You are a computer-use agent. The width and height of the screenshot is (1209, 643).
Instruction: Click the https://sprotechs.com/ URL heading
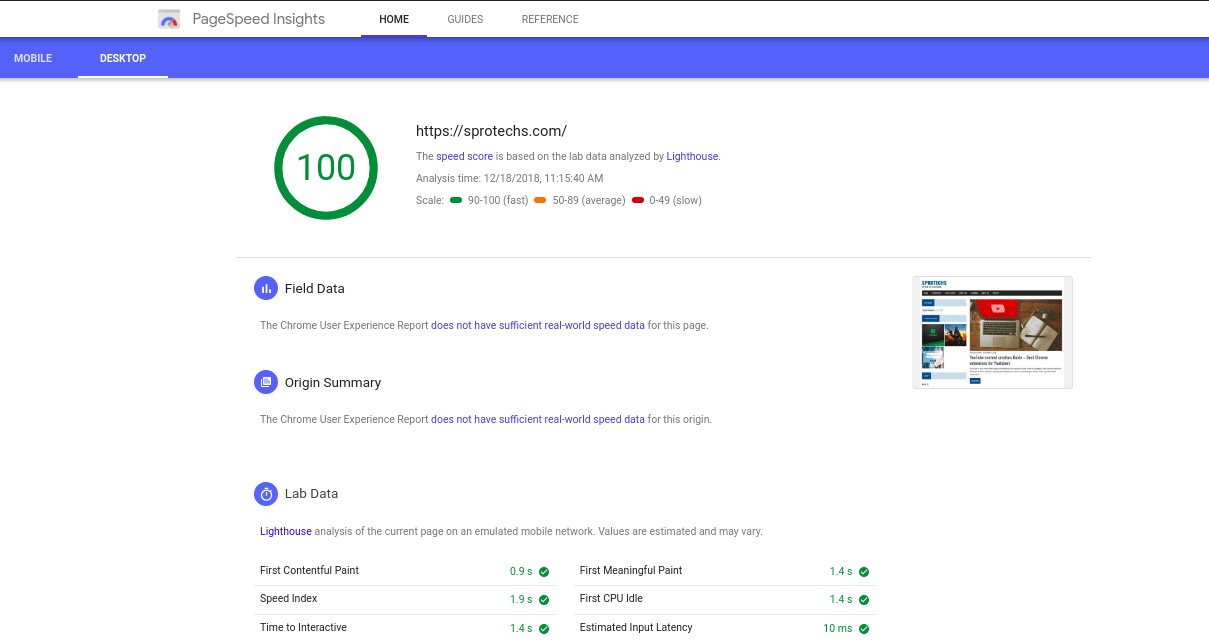[x=492, y=131]
